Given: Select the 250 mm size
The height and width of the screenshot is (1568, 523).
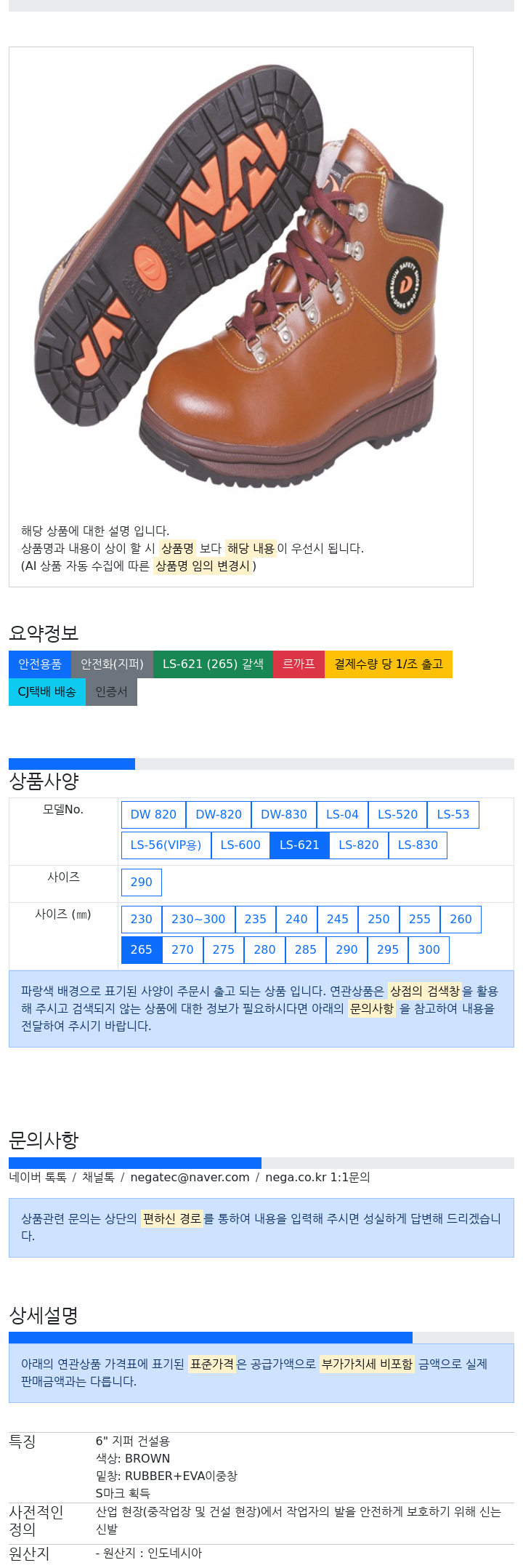Looking at the screenshot, I should (x=378, y=919).
